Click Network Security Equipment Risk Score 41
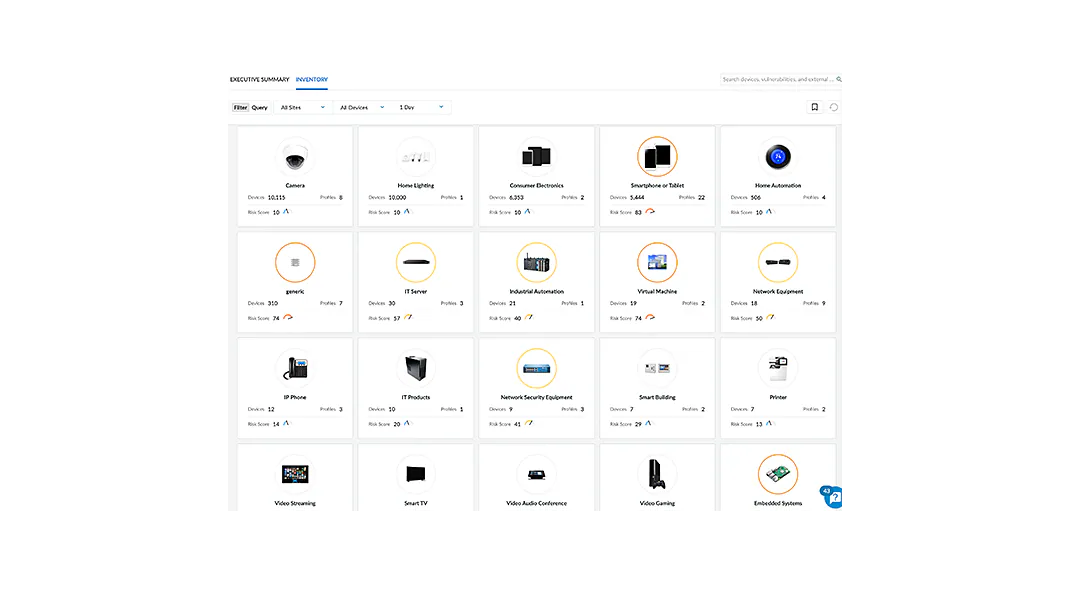Image resolution: width=1067 pixels, height=593 pixels. 517,424
